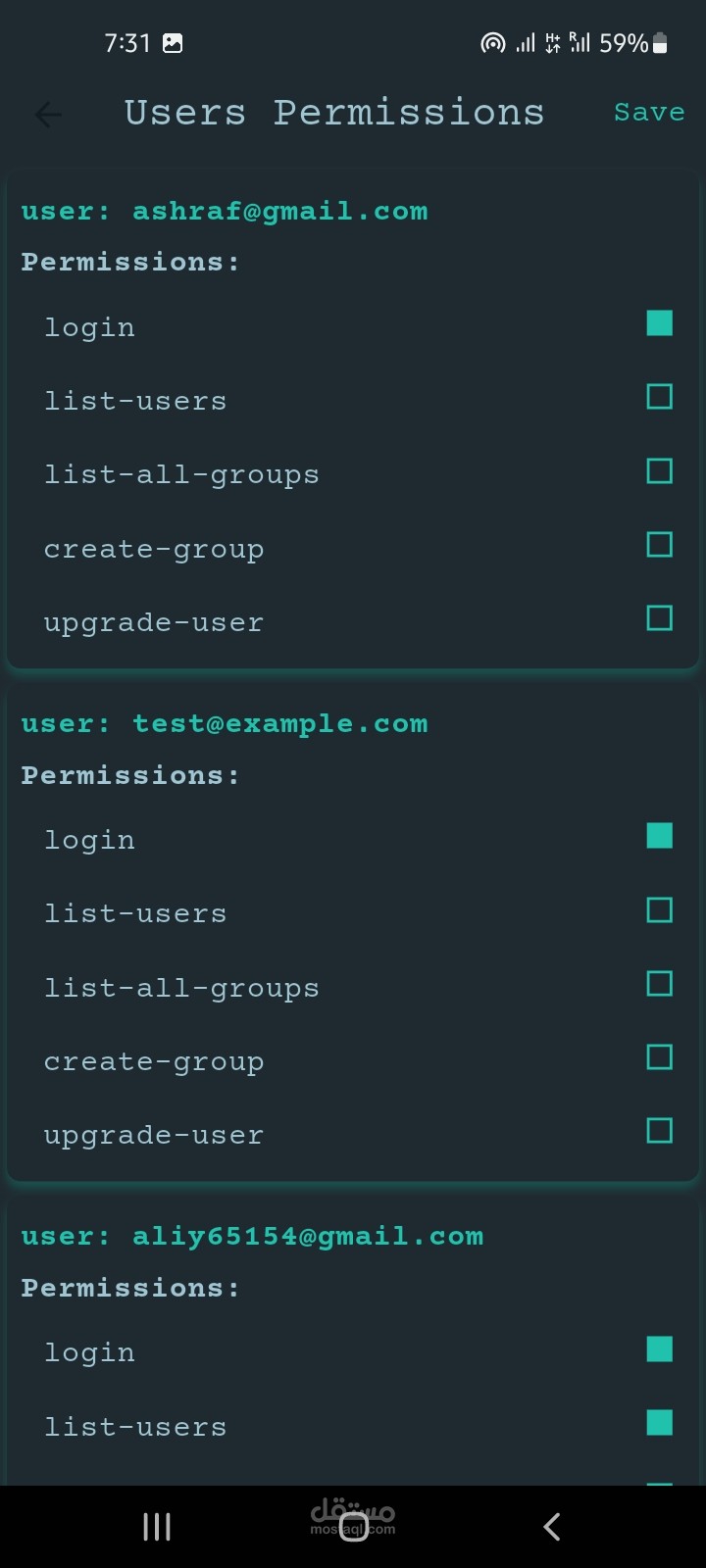
Task: Enable create-group for test@example.com
Action: [660, 1057]
